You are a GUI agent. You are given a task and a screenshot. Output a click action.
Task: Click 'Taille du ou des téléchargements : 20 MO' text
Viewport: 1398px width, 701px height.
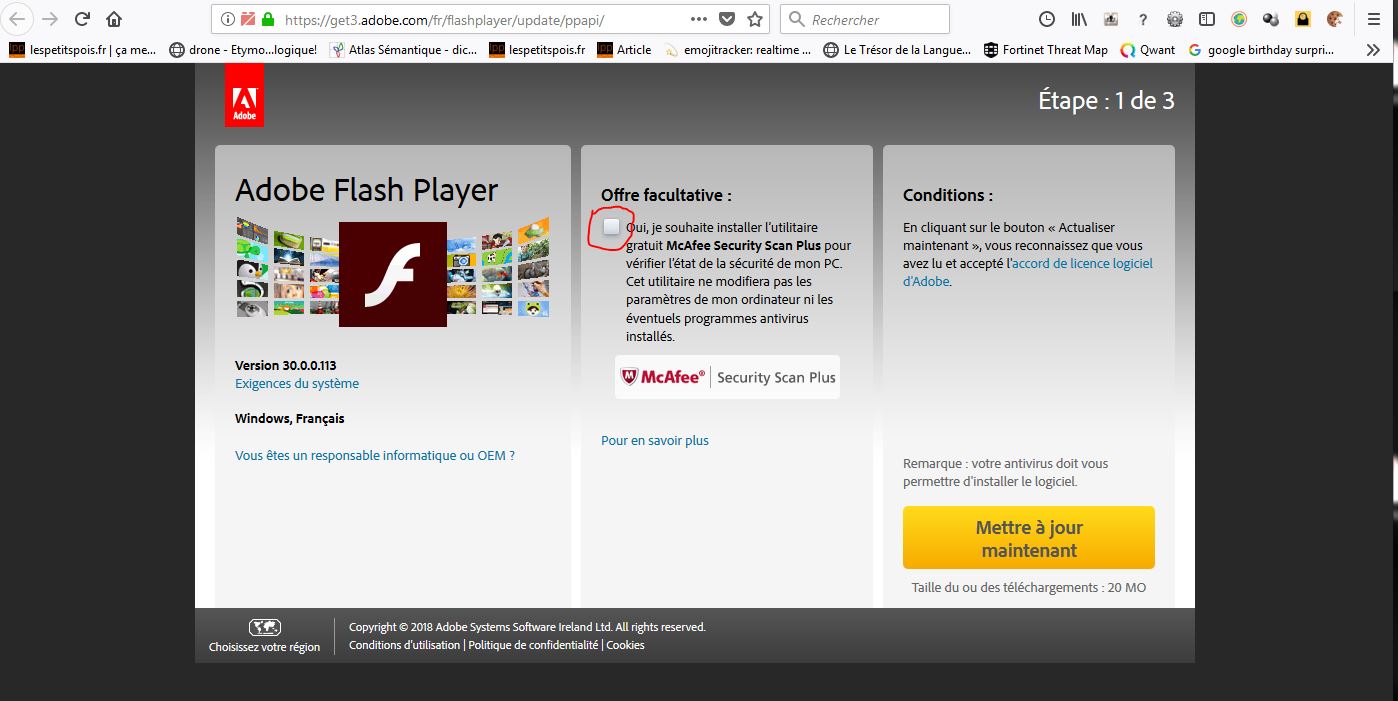1028,588
